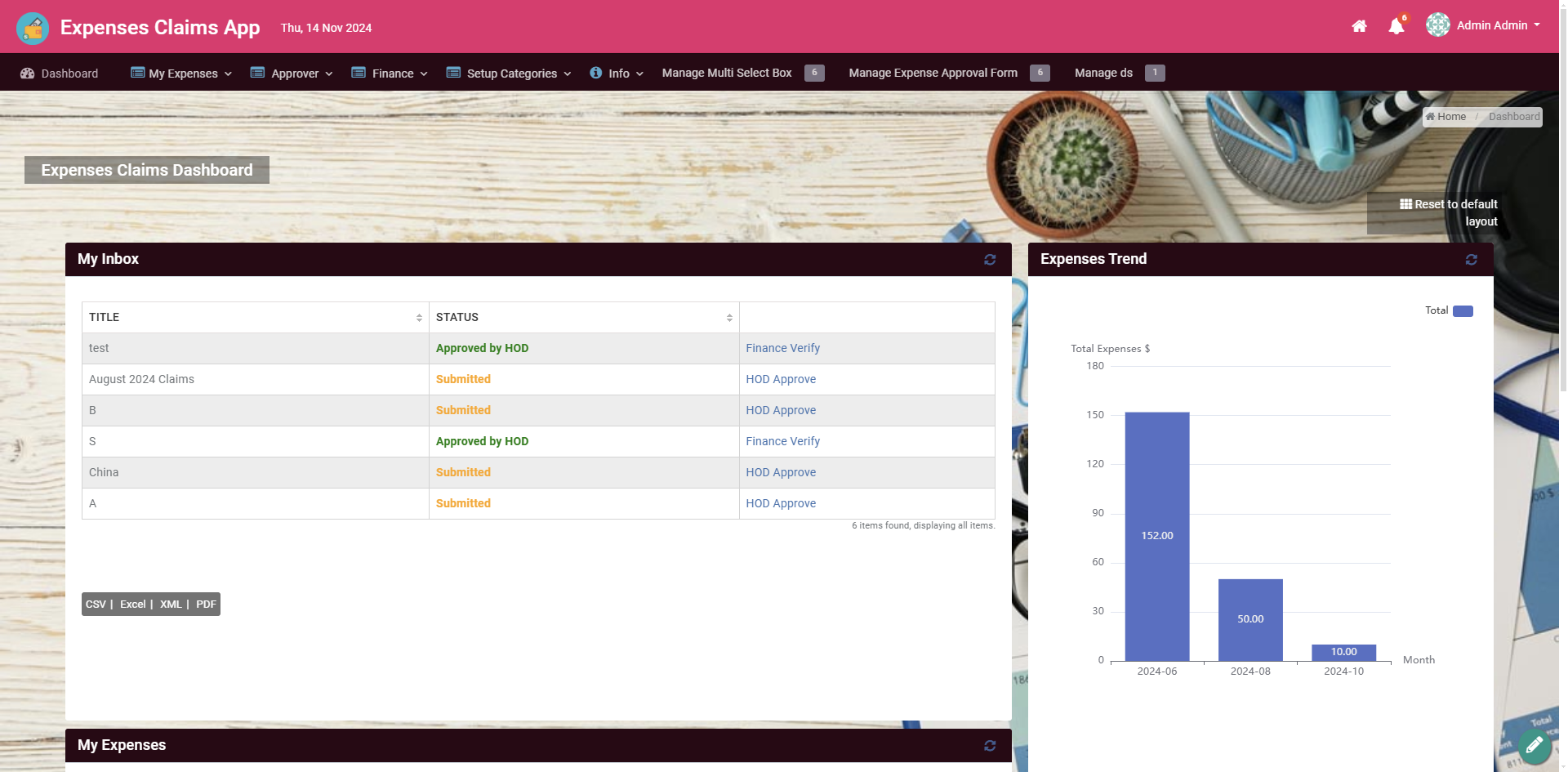Click the My Expenses panel header
This screenshot has height=772, width=1568.
tap(538, 746)
